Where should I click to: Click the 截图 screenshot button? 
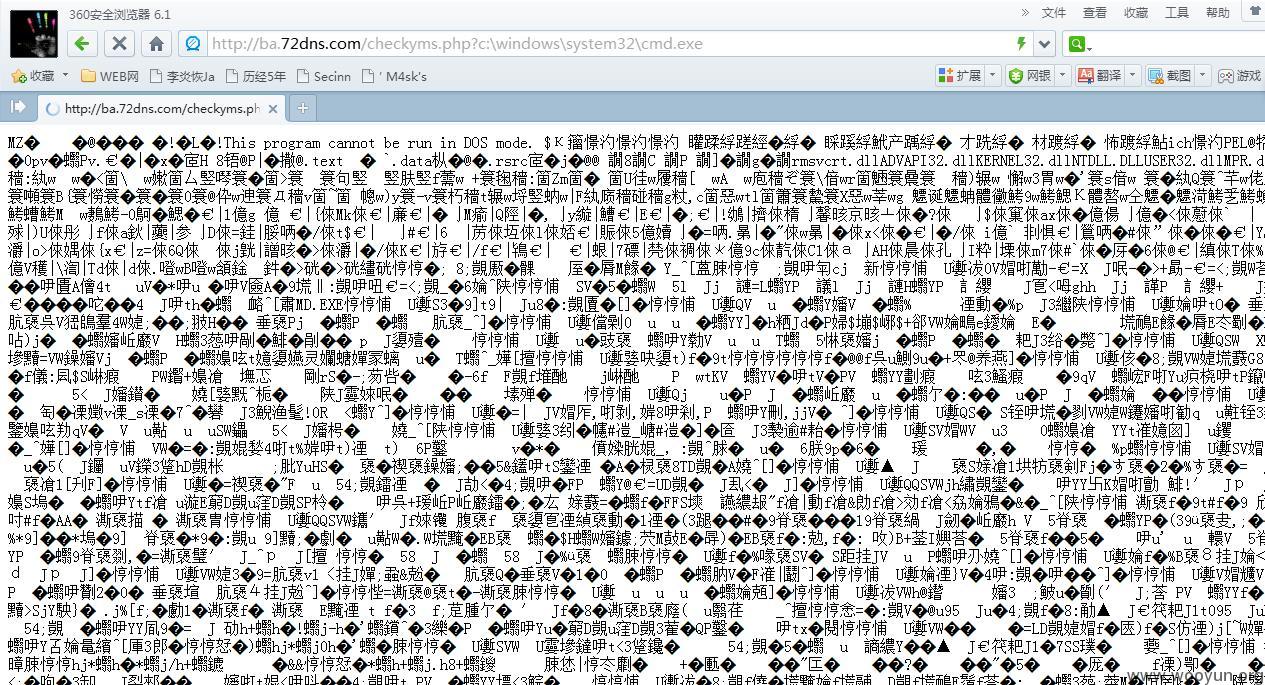pyautogui.click(x=1169, y=76)
